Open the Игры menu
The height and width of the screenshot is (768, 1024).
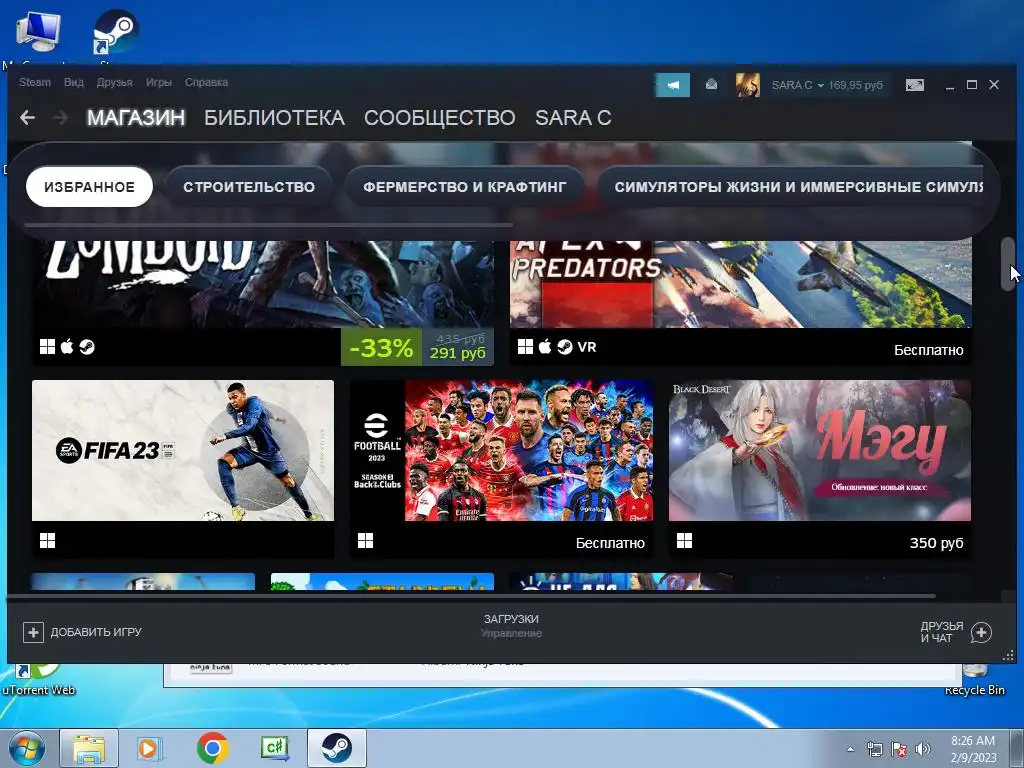[x=159, y=82]
